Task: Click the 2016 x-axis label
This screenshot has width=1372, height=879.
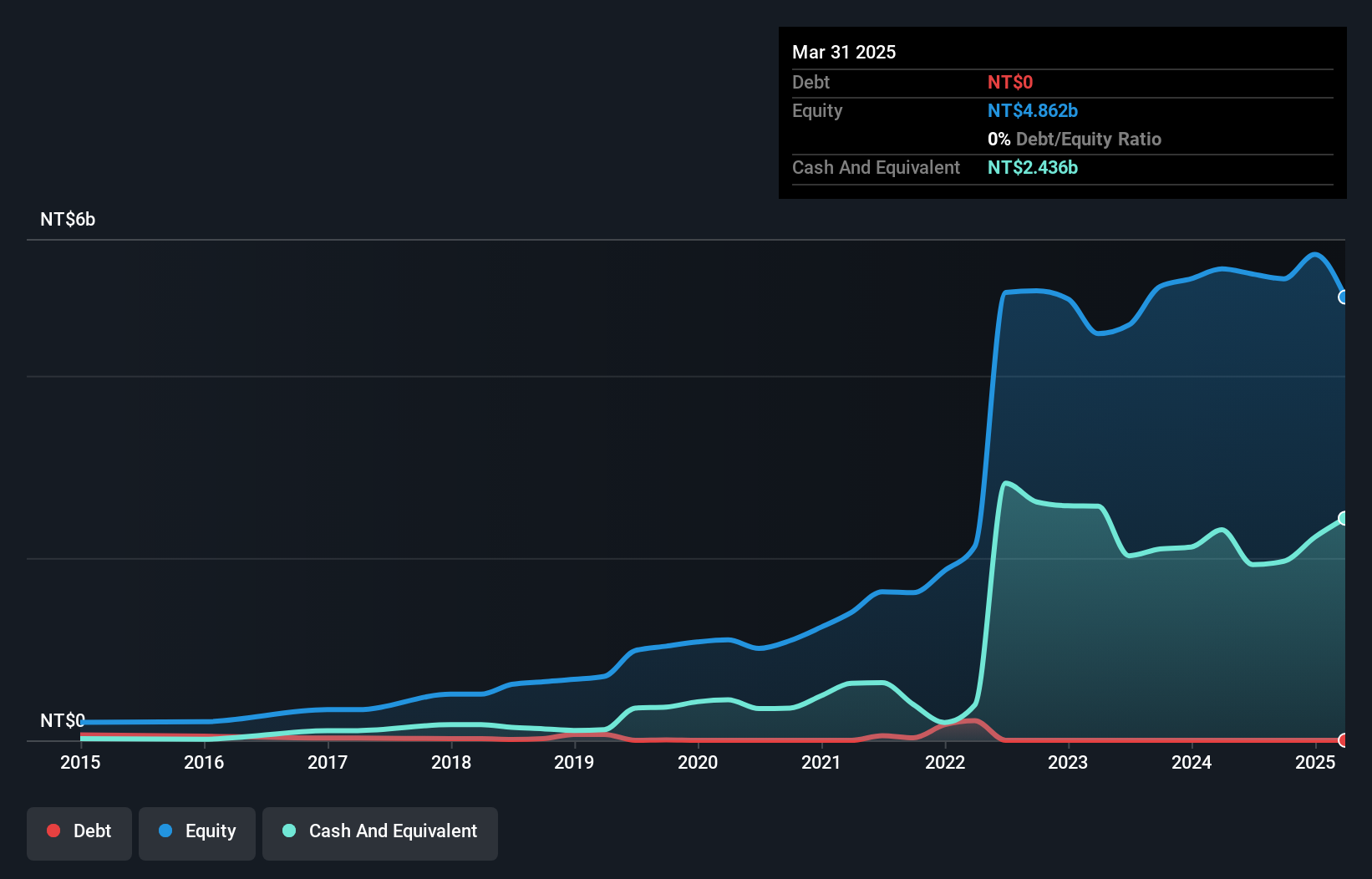Action: 204,762
